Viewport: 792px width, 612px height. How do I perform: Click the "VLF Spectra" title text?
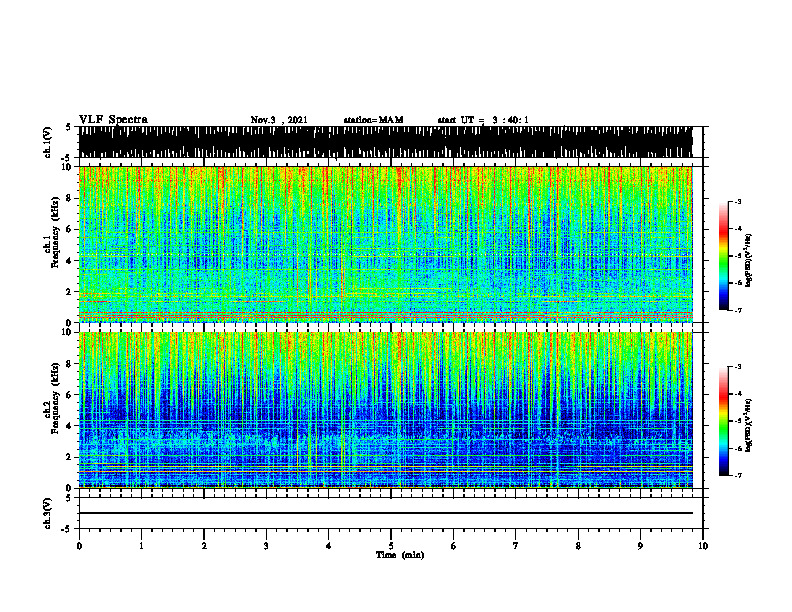[113, 120]
